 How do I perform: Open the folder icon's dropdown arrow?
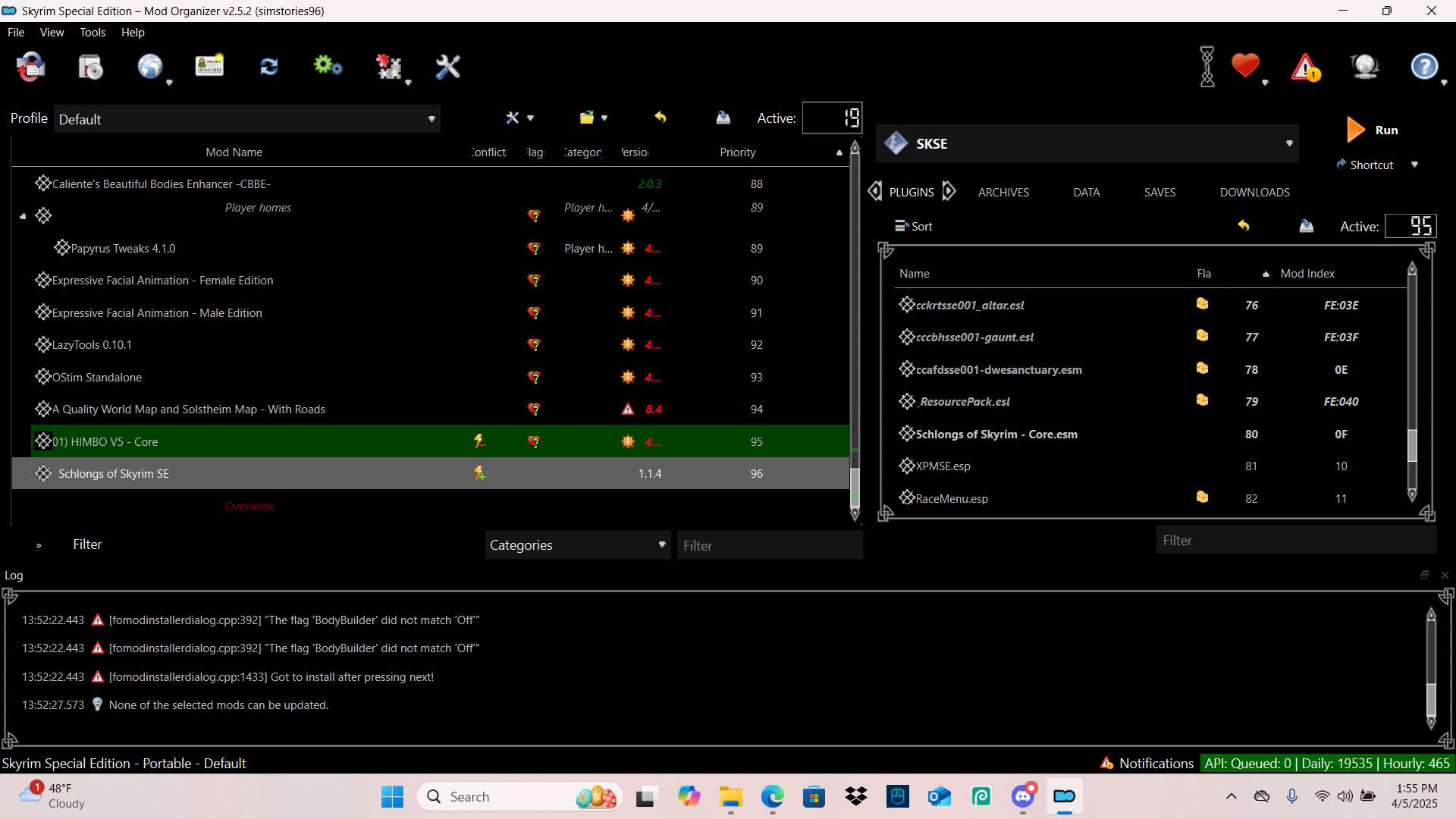(x=604, y=118)
